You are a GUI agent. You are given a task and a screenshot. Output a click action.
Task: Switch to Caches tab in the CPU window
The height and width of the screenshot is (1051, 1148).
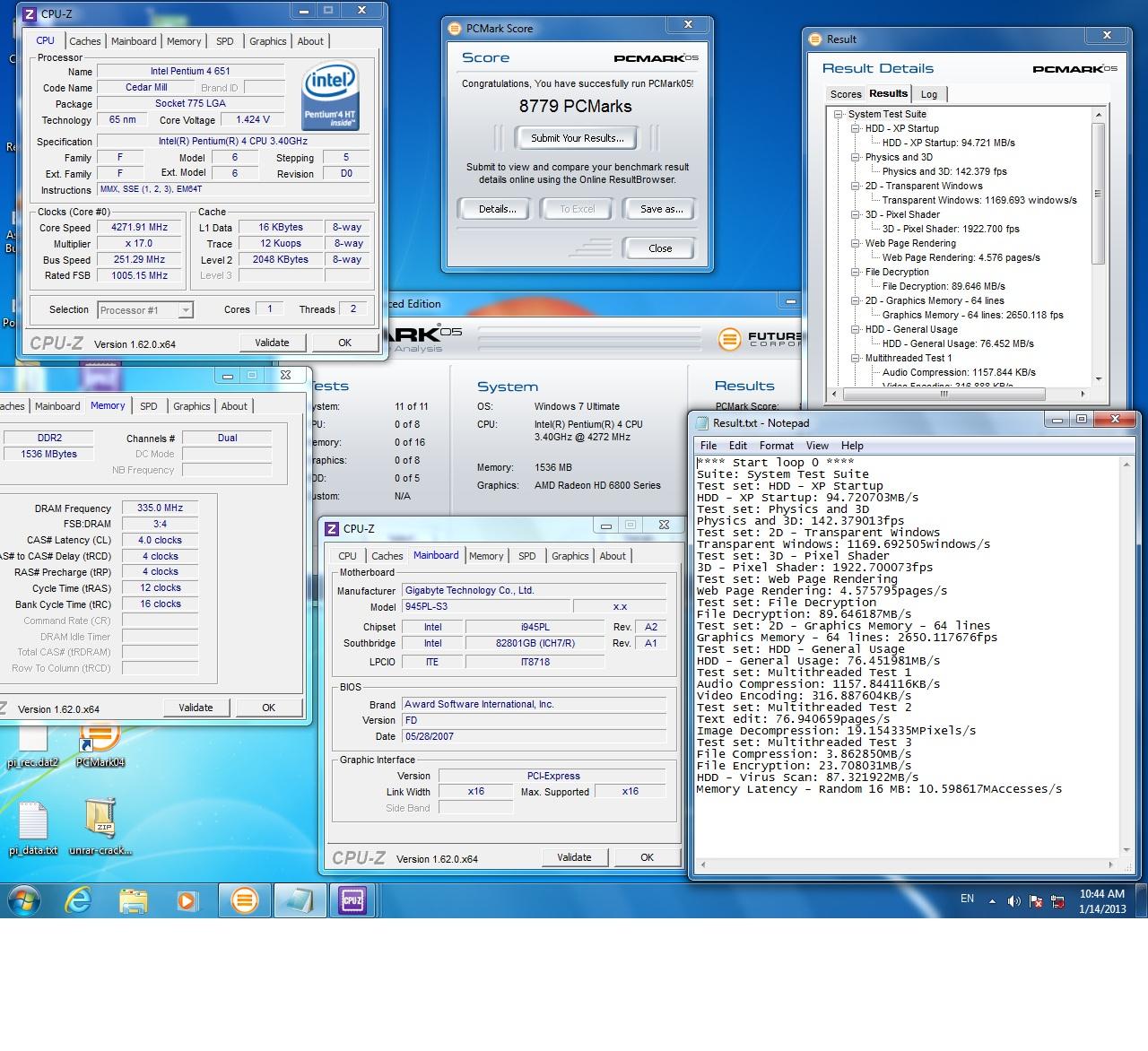click(85, 41)
